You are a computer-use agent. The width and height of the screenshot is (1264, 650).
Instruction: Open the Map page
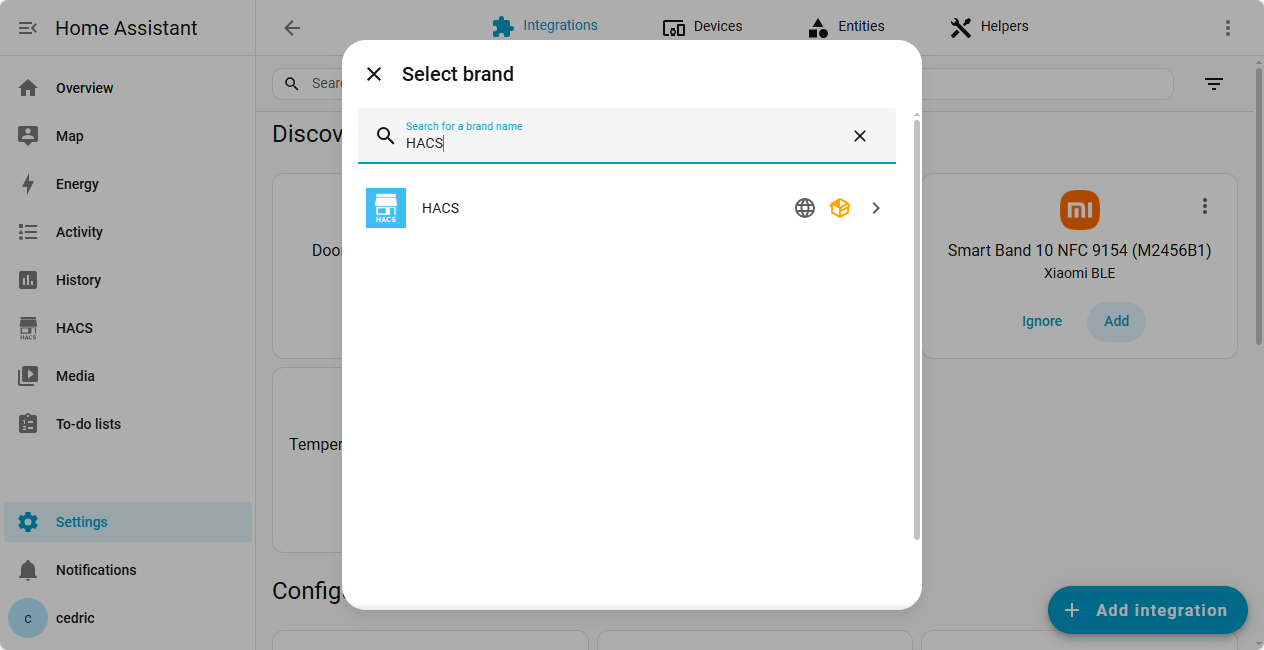(70, 136)
